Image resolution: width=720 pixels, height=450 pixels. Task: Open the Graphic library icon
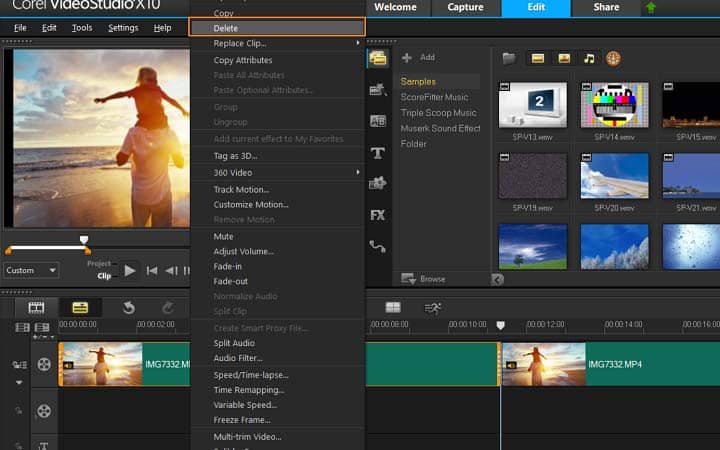[378, 183]
